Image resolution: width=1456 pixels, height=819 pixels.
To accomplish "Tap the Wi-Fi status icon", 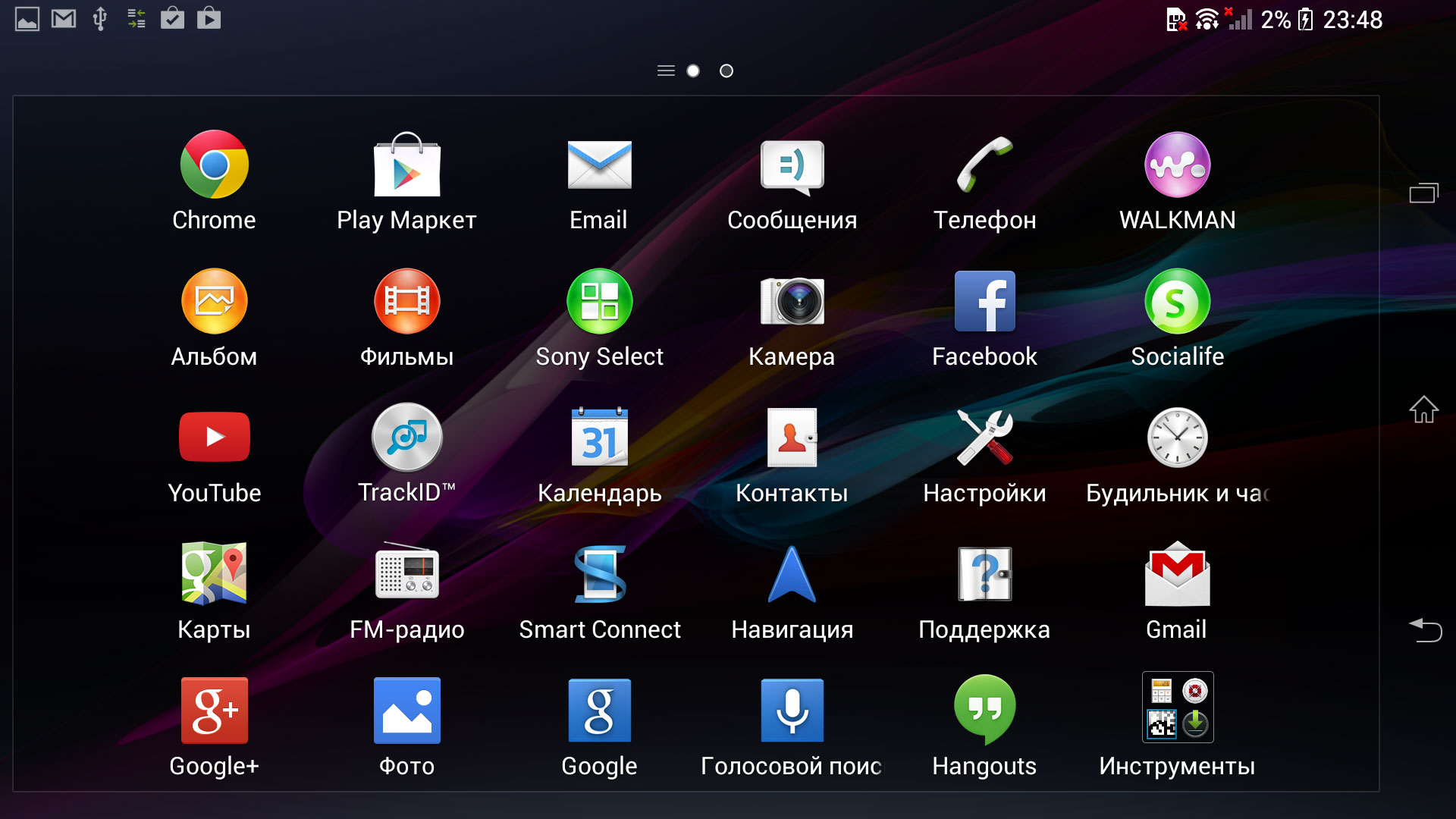I will 1207,20.
